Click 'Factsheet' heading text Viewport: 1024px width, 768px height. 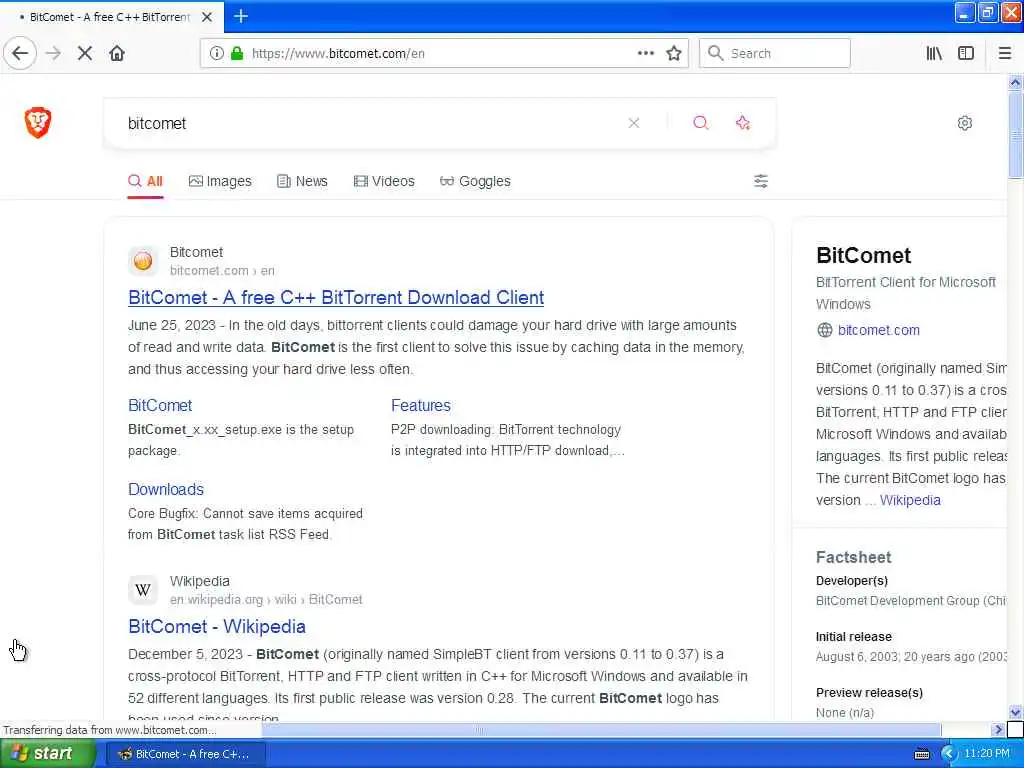854,557
